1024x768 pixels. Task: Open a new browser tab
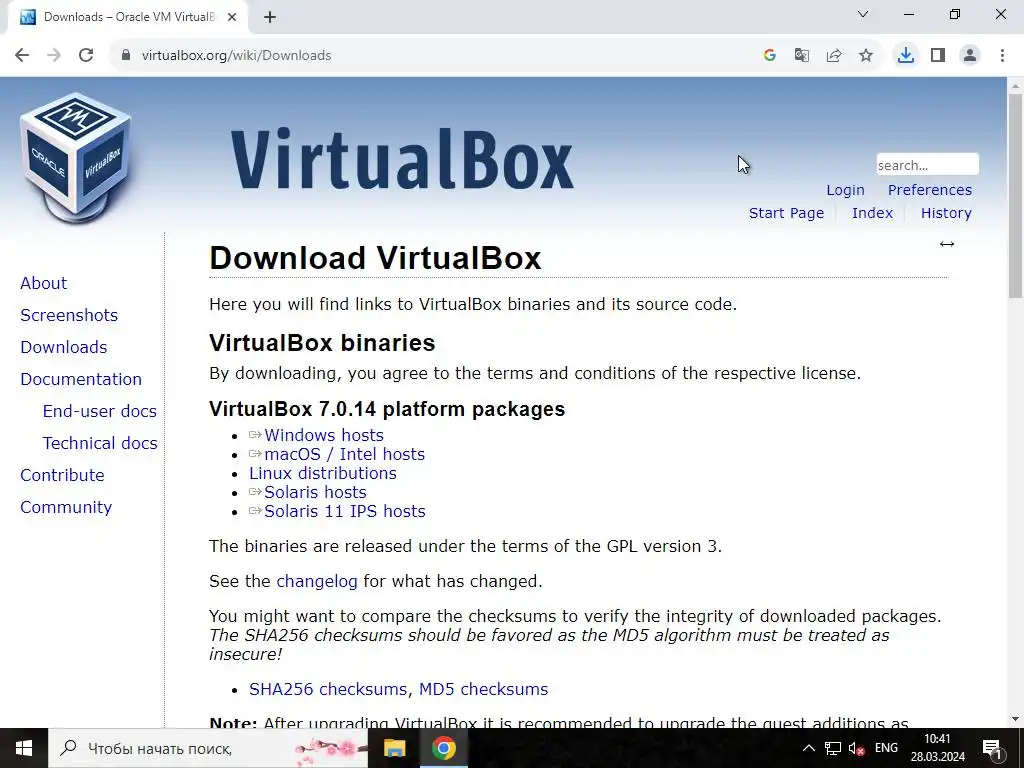[270, 18]
